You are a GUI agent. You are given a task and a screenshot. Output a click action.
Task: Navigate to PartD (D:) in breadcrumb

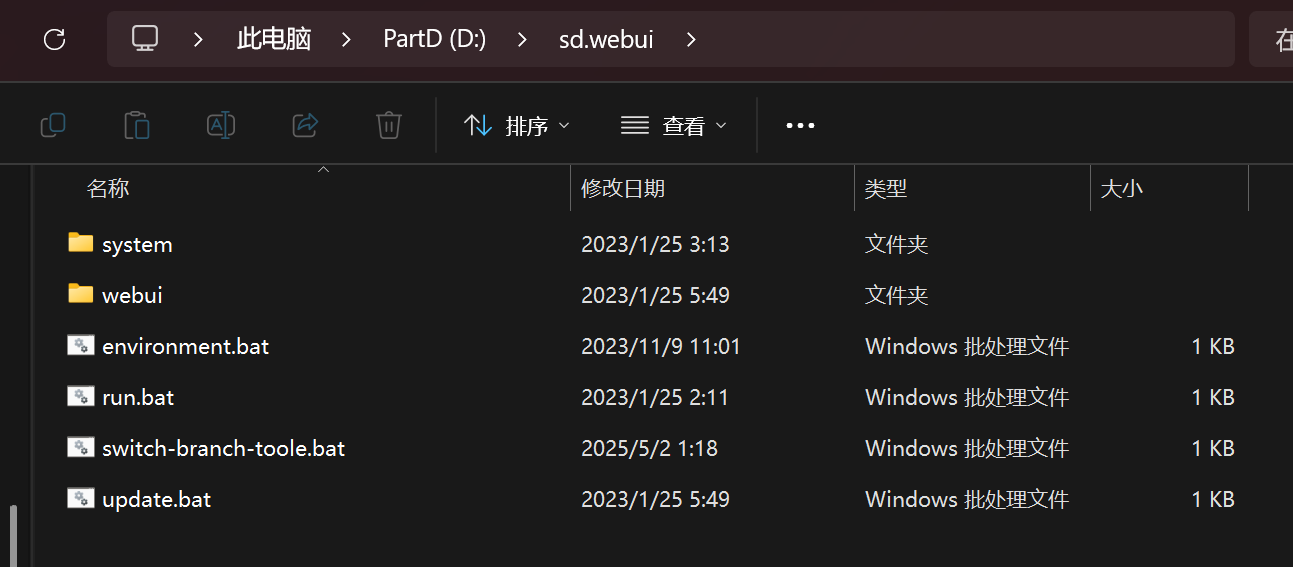pyautogui.click(x=434, y=39)
